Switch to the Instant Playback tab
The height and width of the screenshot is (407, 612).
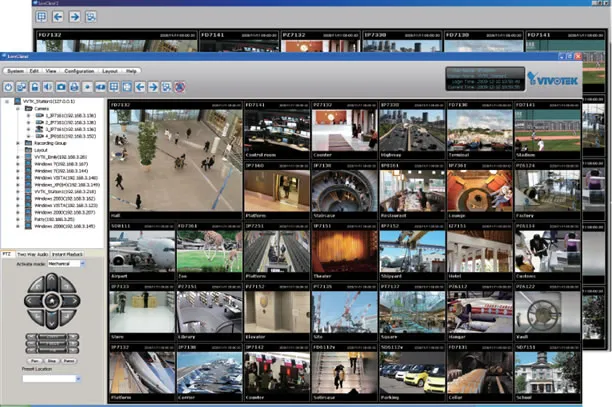[x=67, y=254]
